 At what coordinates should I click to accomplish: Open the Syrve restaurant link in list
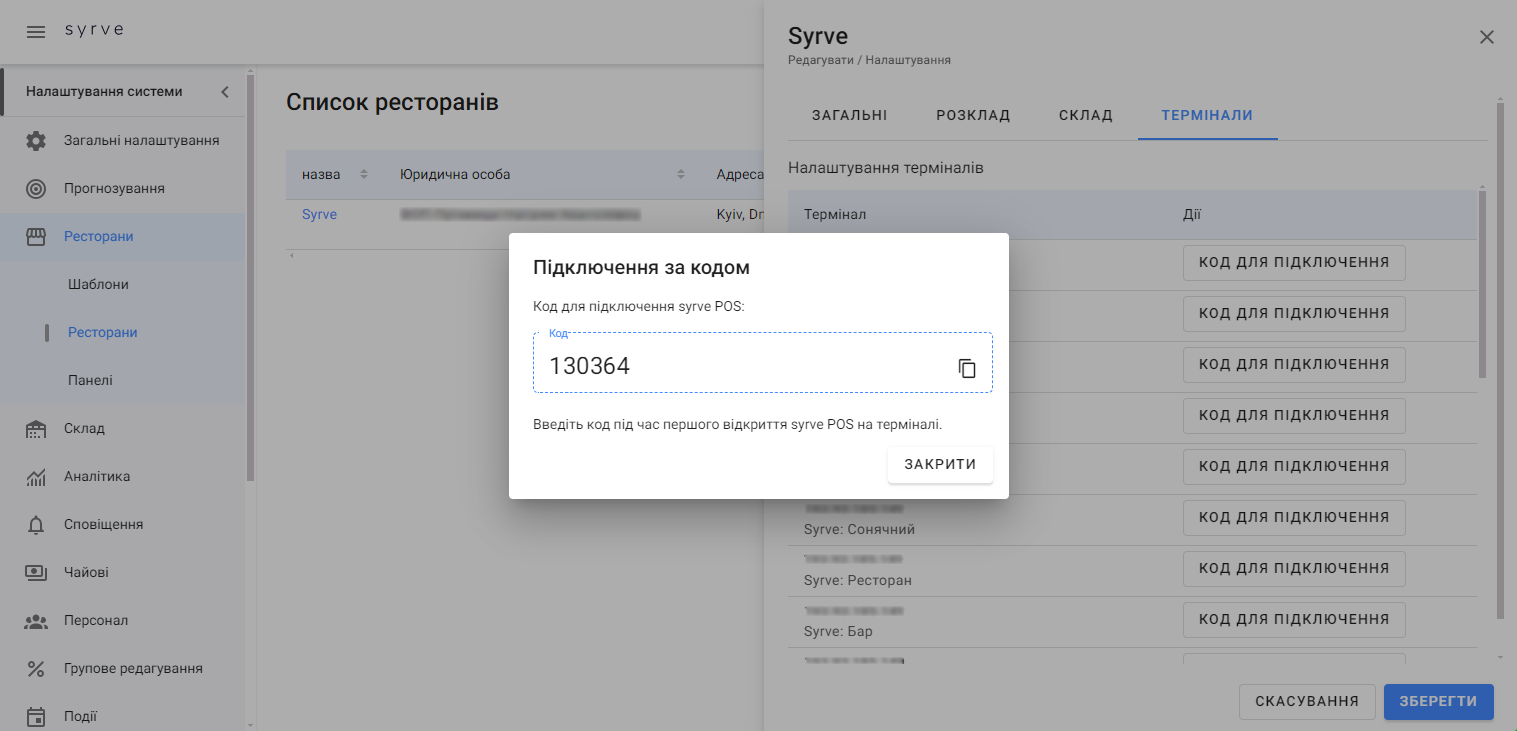click(x=319, y=215)
